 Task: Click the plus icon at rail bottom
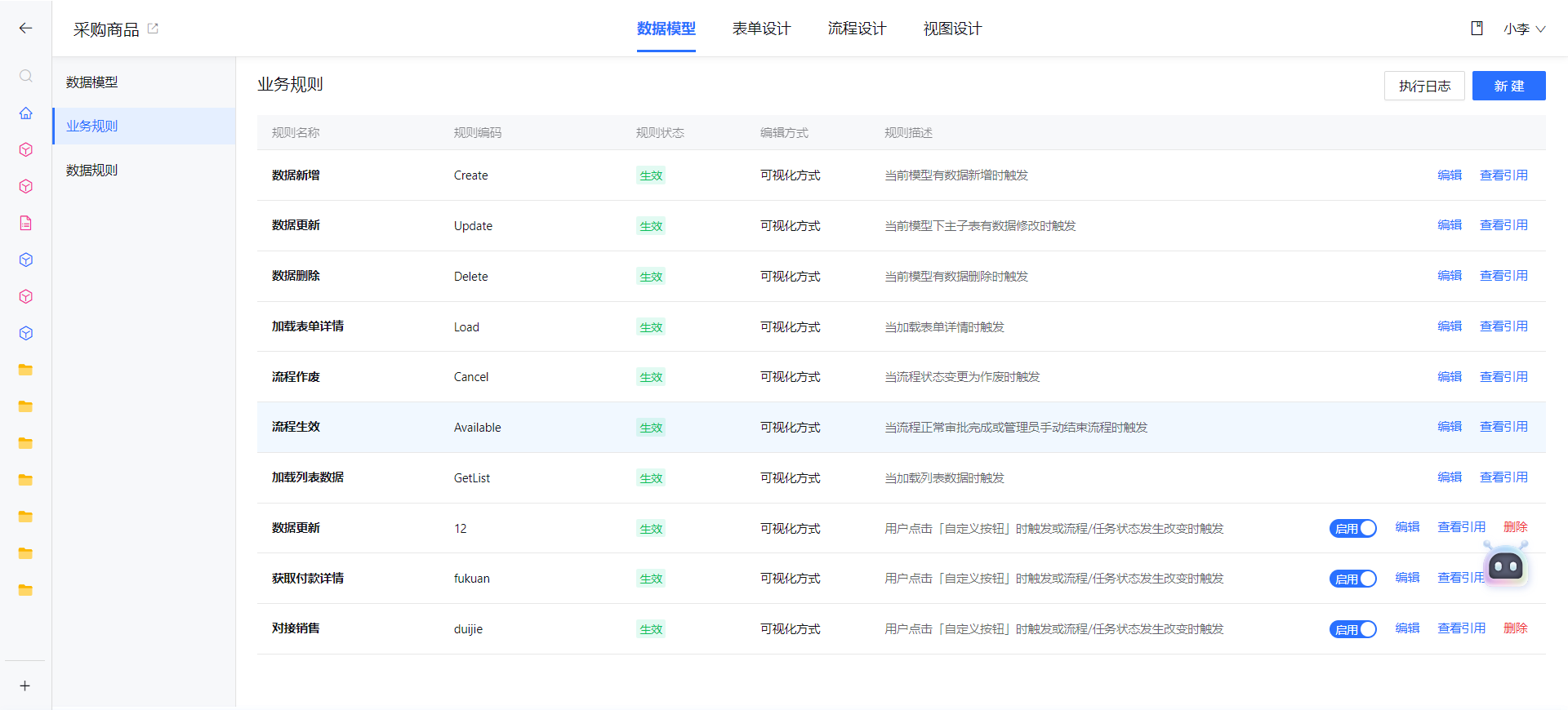[25, 686]
